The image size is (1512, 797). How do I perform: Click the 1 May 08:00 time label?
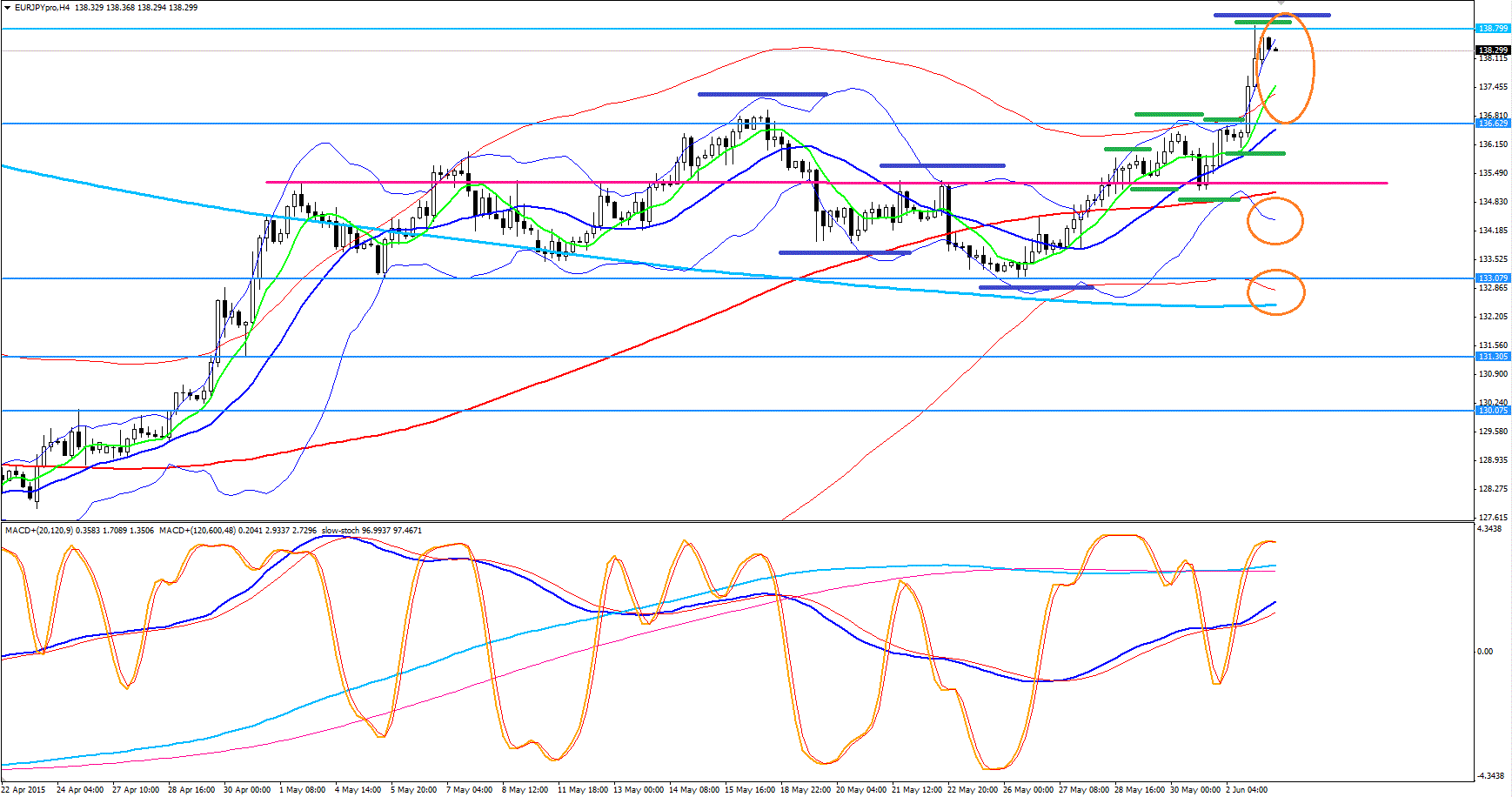point(303,790)
